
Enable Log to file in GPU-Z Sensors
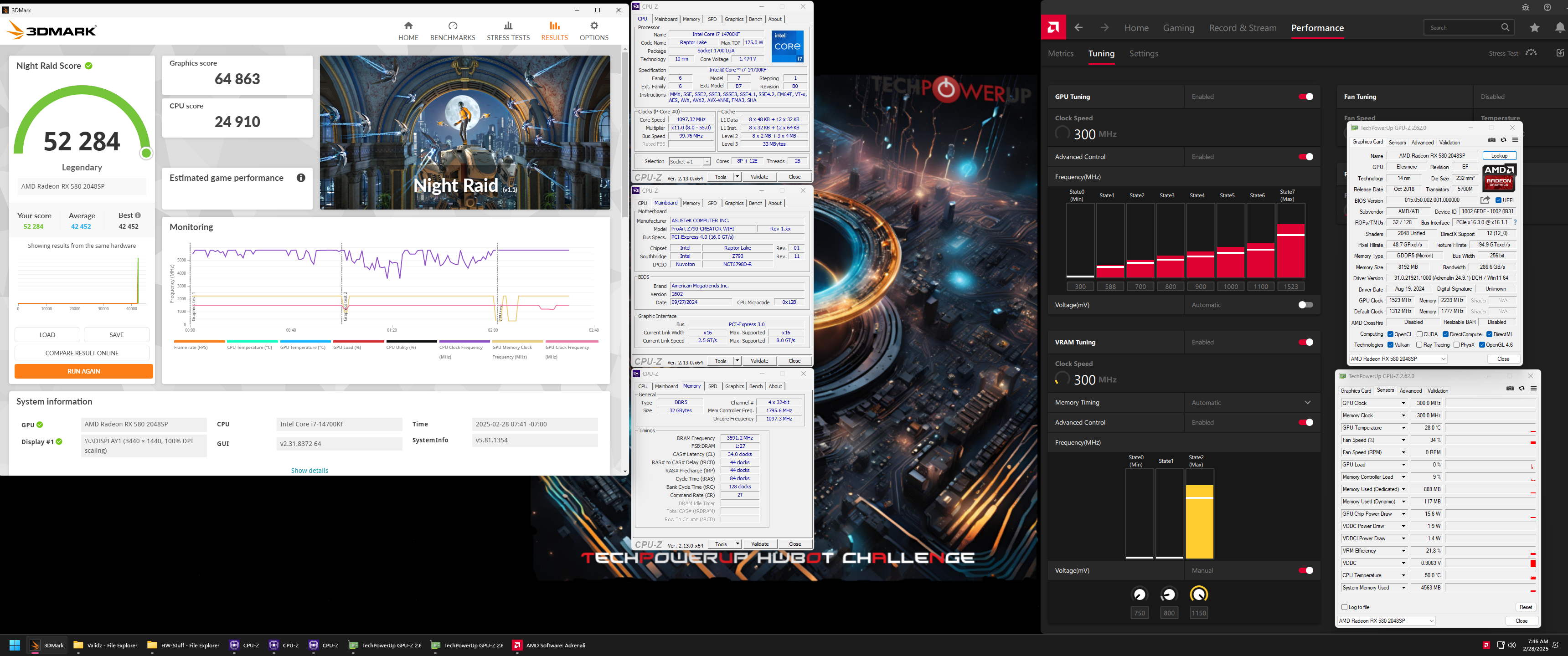[x=1345, y=607]
